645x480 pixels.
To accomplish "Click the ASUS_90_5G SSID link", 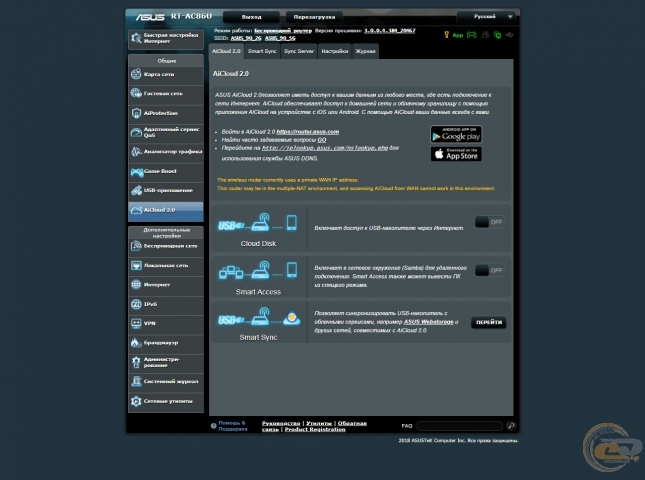I will click(x=280, y=38).
